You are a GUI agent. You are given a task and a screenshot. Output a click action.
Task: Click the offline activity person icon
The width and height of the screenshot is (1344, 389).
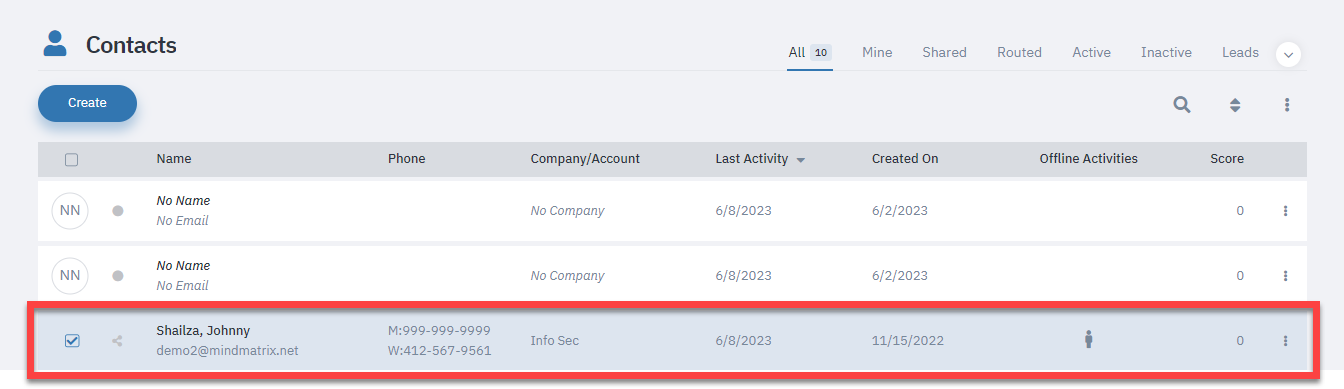(x=1089, y=340)
